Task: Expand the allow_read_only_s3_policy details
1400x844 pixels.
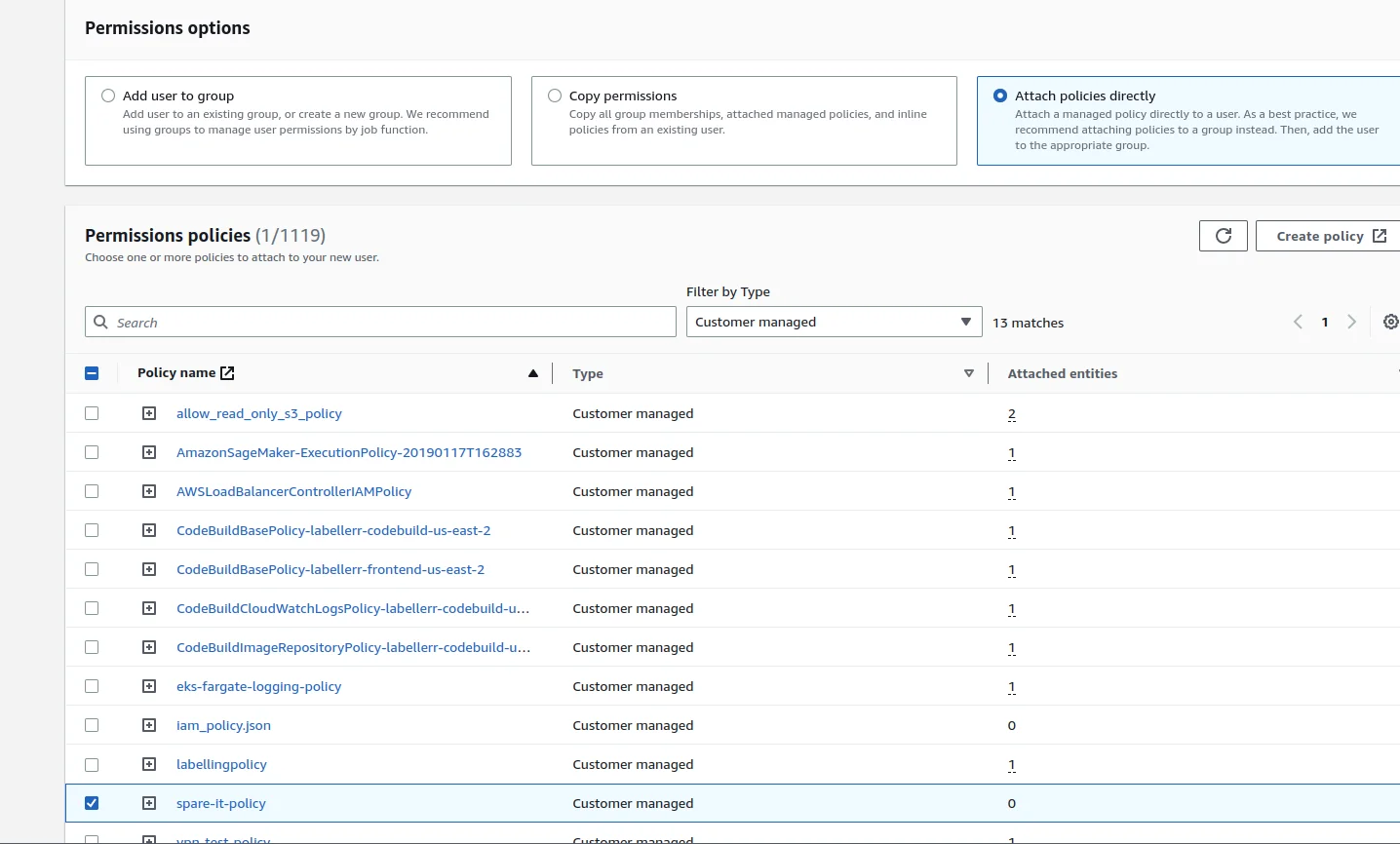Action: click(149, 413)
